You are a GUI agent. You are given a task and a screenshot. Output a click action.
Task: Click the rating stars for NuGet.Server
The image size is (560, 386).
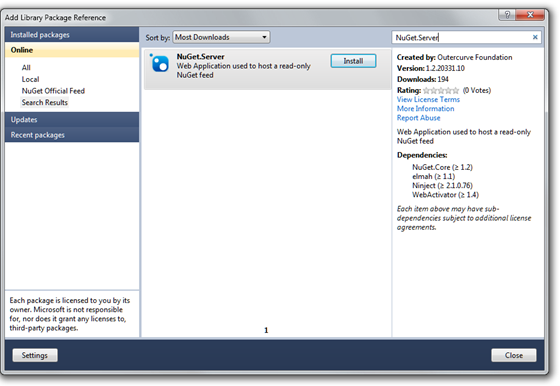point(441,91)
